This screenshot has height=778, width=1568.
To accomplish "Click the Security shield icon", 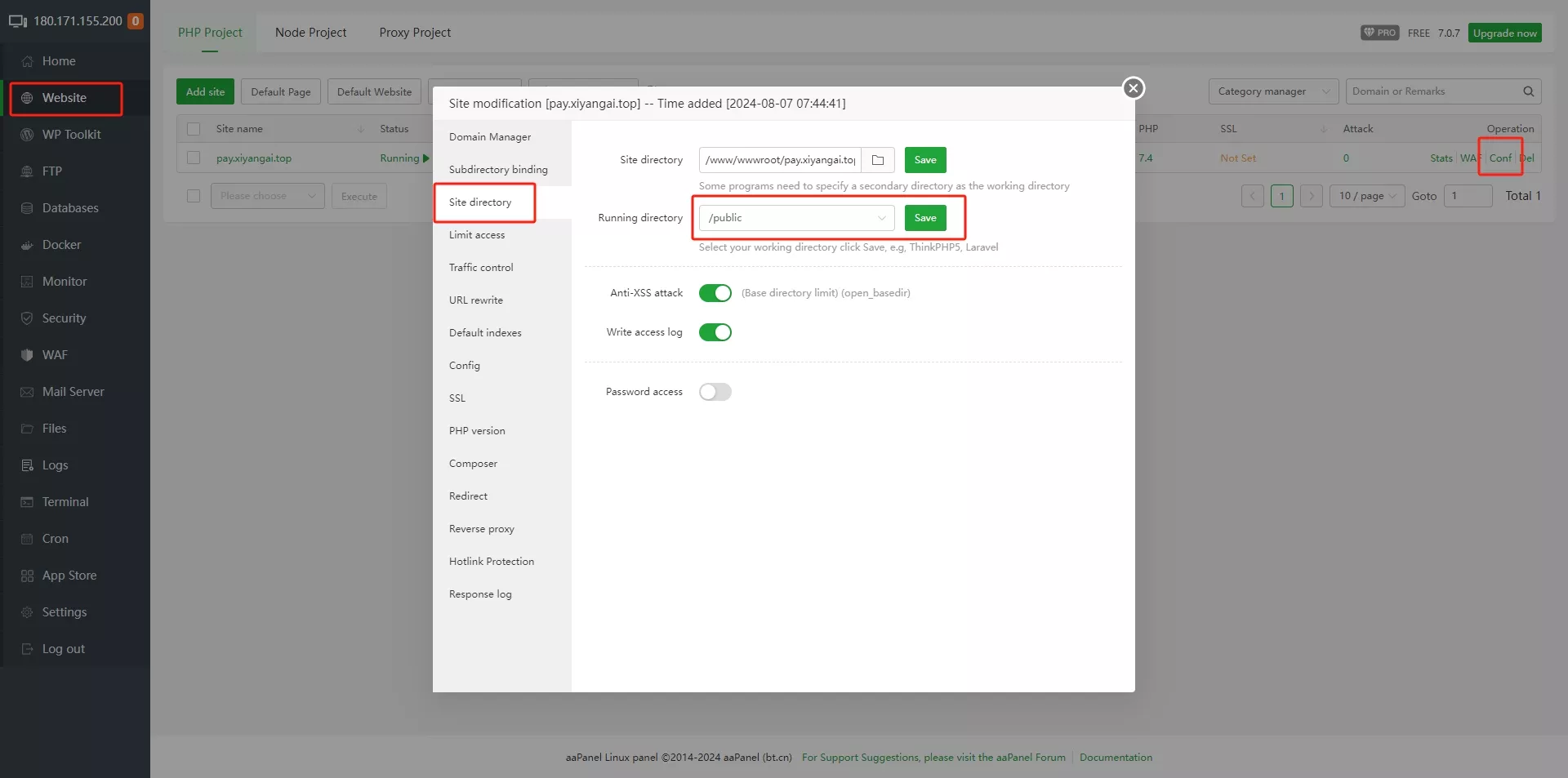I will point(27,318).
